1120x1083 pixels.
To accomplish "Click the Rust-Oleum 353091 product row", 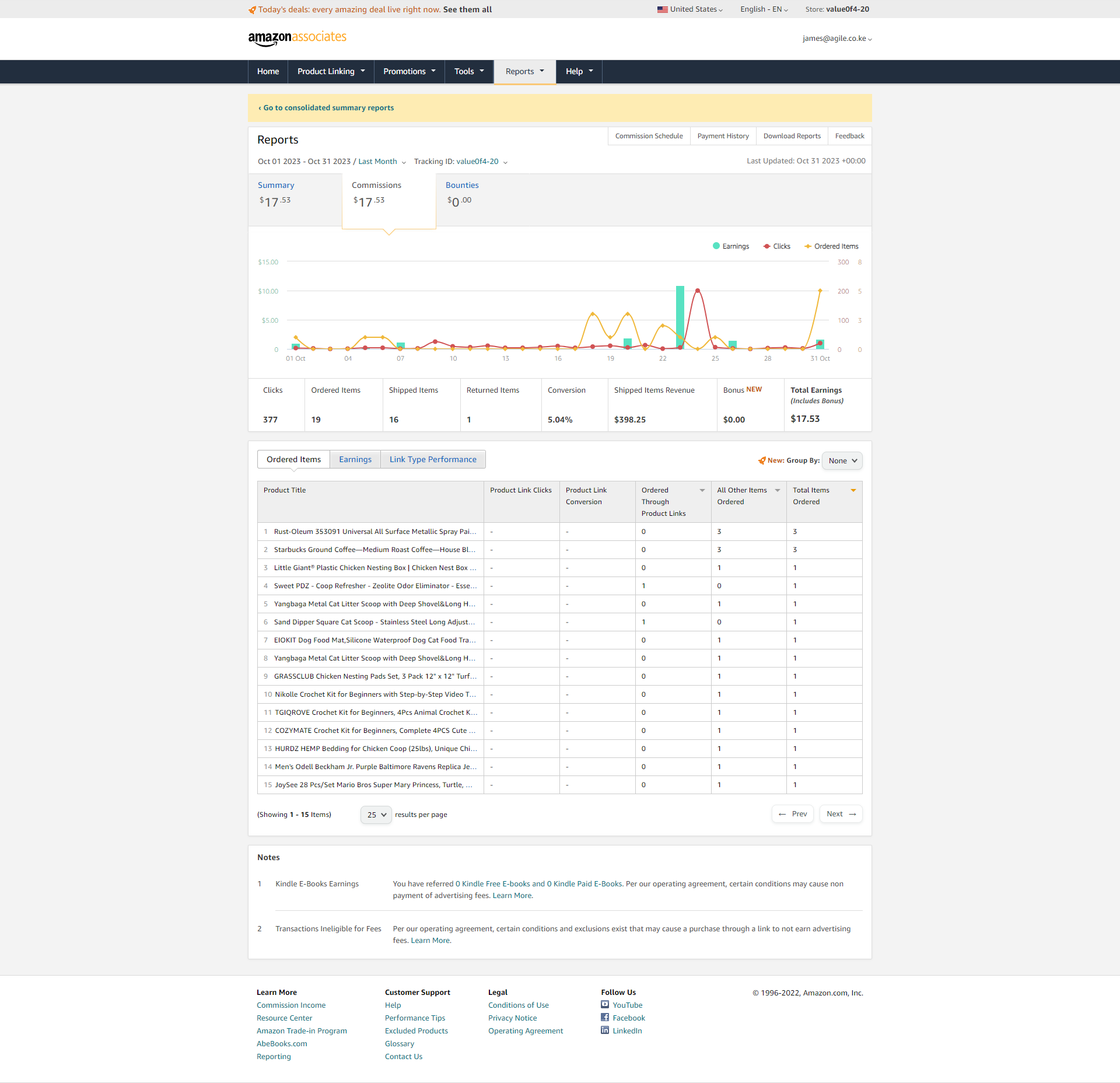I will point(559,532).
